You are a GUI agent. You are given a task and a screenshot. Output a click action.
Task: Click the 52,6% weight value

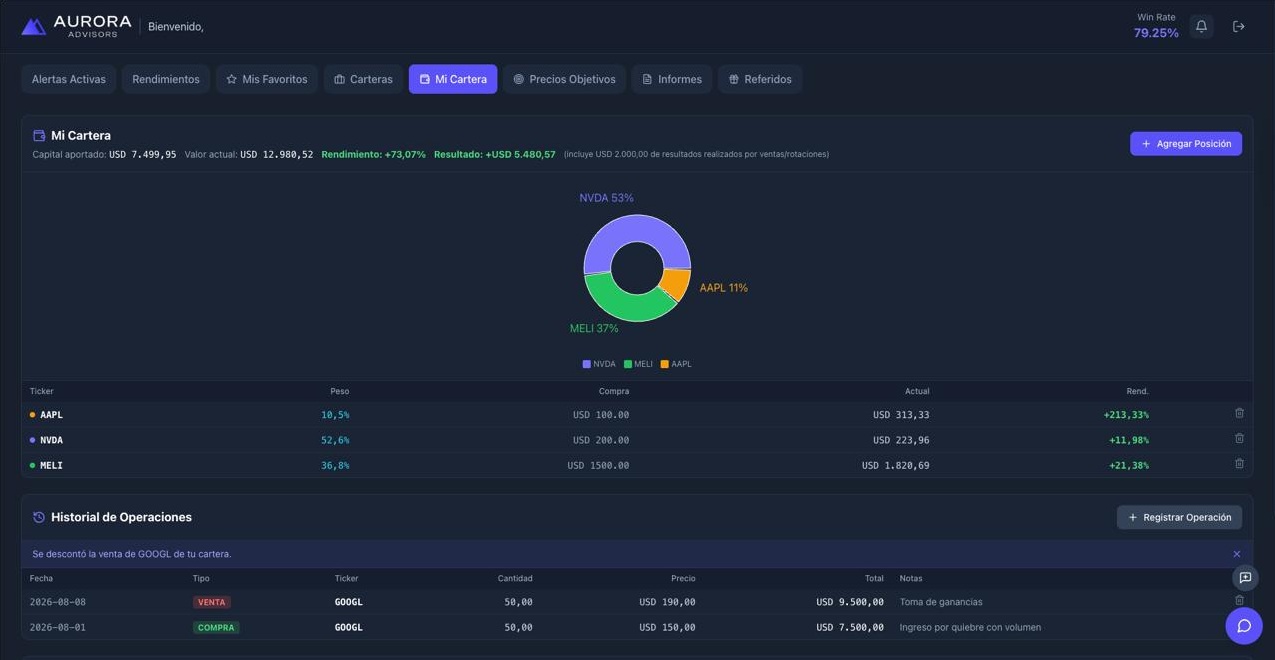[x=335, y=440]
